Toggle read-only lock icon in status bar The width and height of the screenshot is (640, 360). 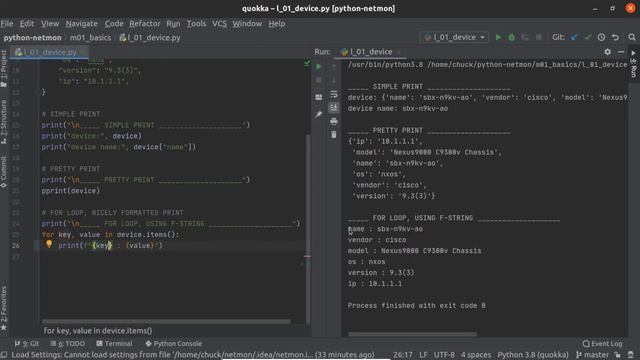click(x=618, y=355)
